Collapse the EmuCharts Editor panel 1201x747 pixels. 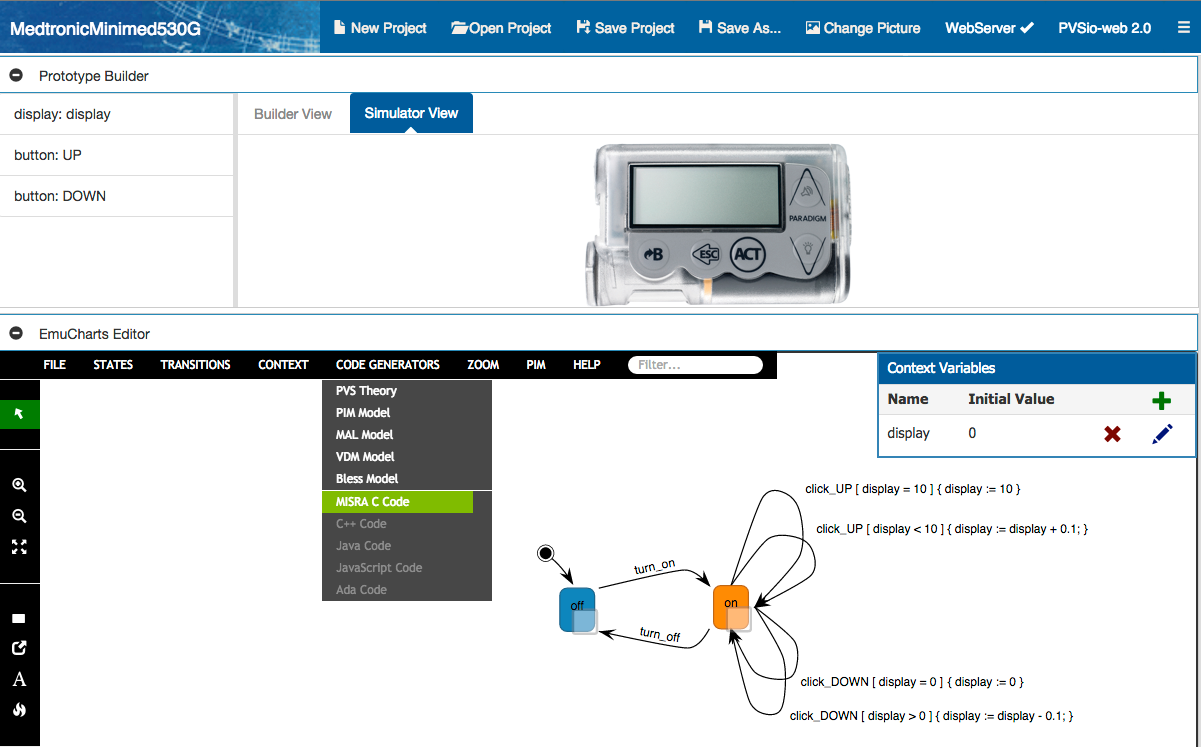tap(16, 333)
